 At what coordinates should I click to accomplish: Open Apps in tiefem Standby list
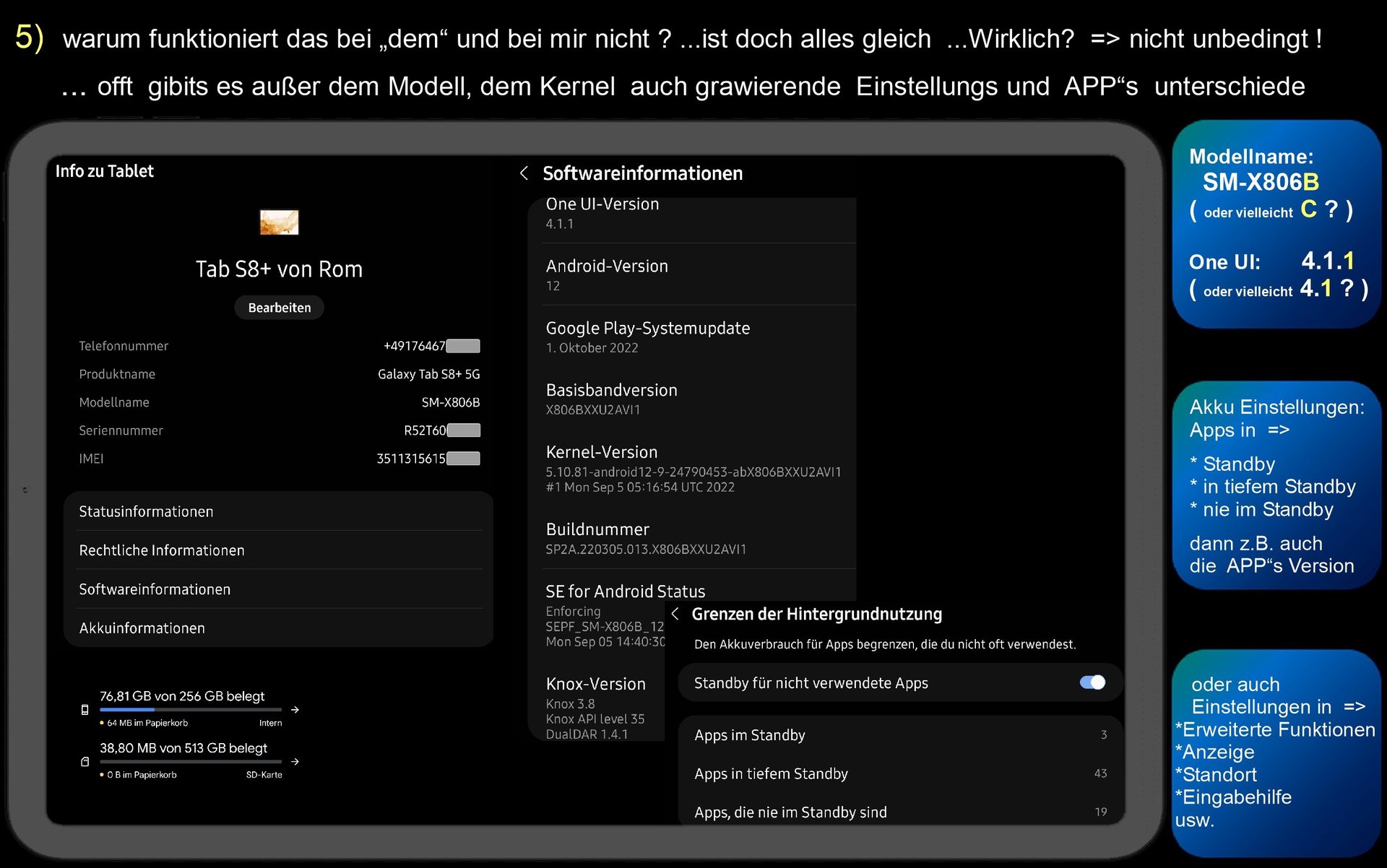900,773
